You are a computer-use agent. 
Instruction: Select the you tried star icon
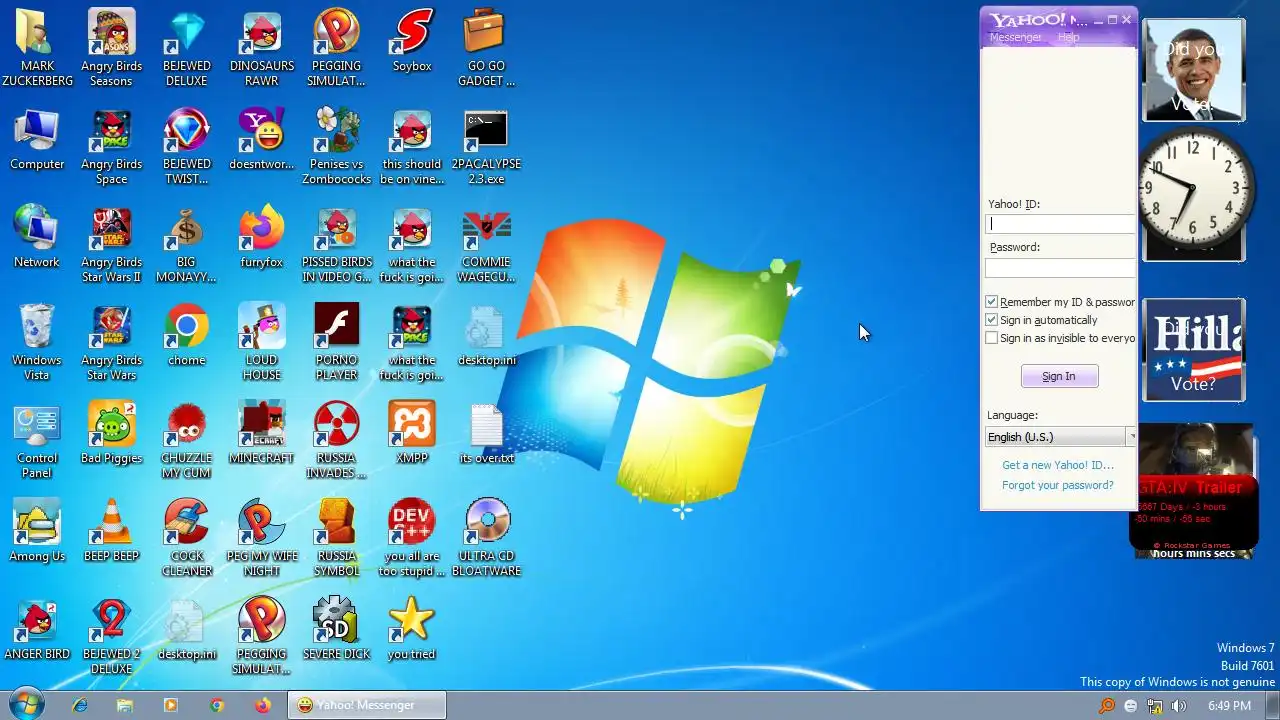(x=412, y=630)
